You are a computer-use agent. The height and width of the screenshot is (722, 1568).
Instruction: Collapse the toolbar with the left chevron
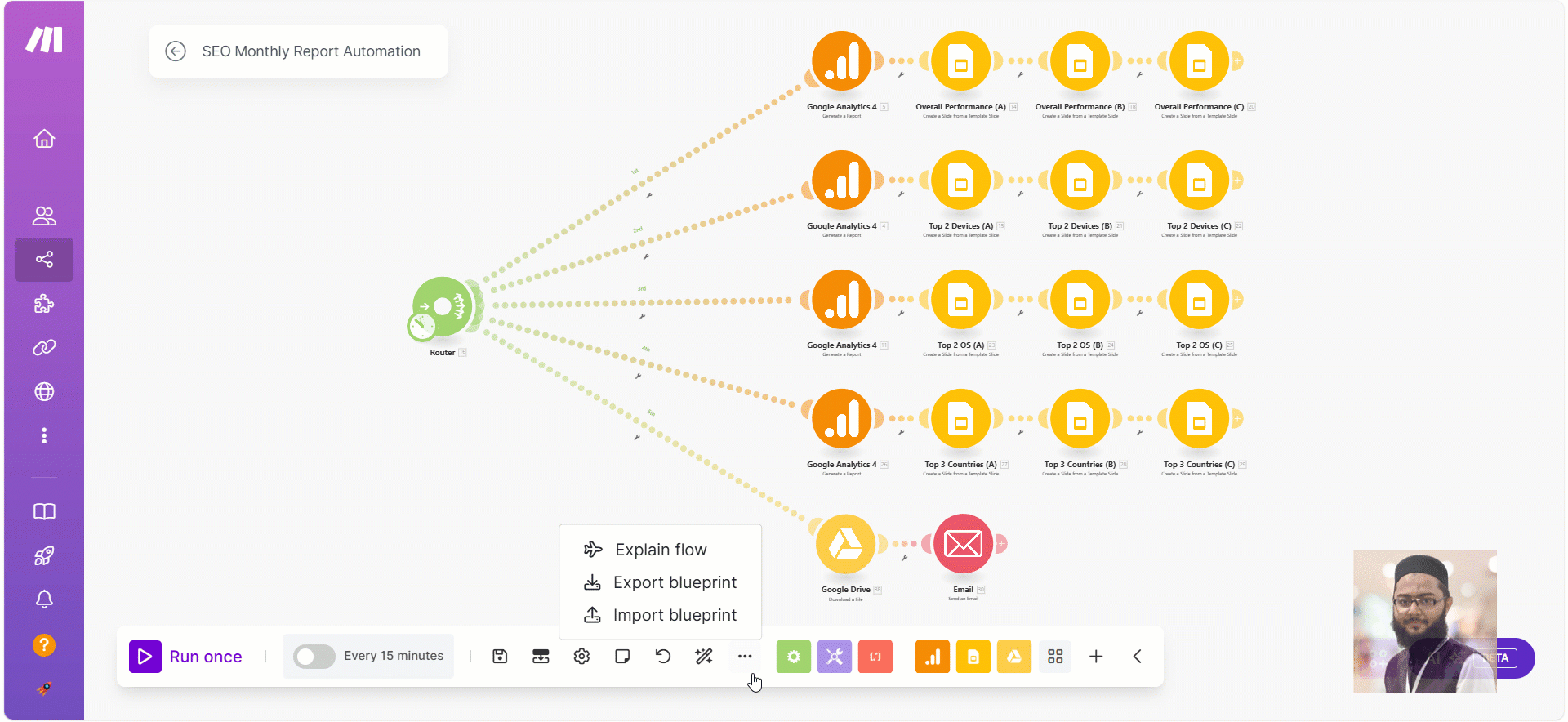pos(1137,657)
